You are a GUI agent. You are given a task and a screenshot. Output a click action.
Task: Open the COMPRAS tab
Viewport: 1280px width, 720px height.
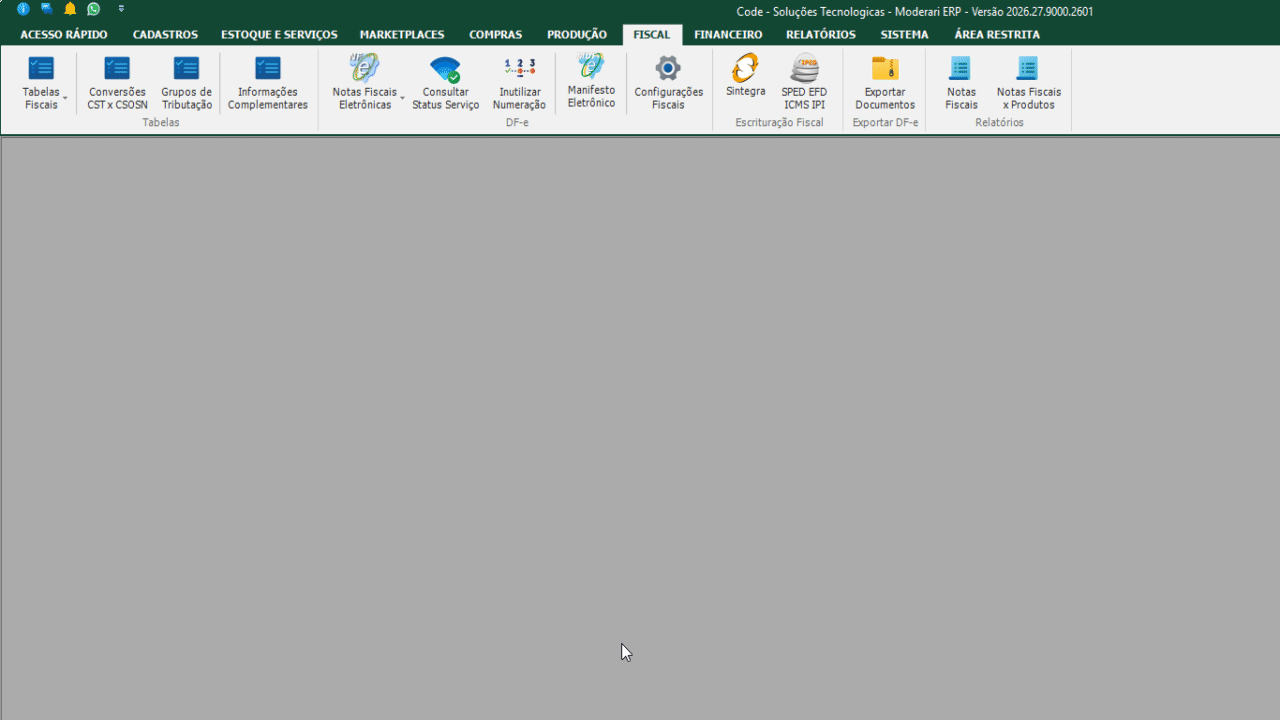495,35
